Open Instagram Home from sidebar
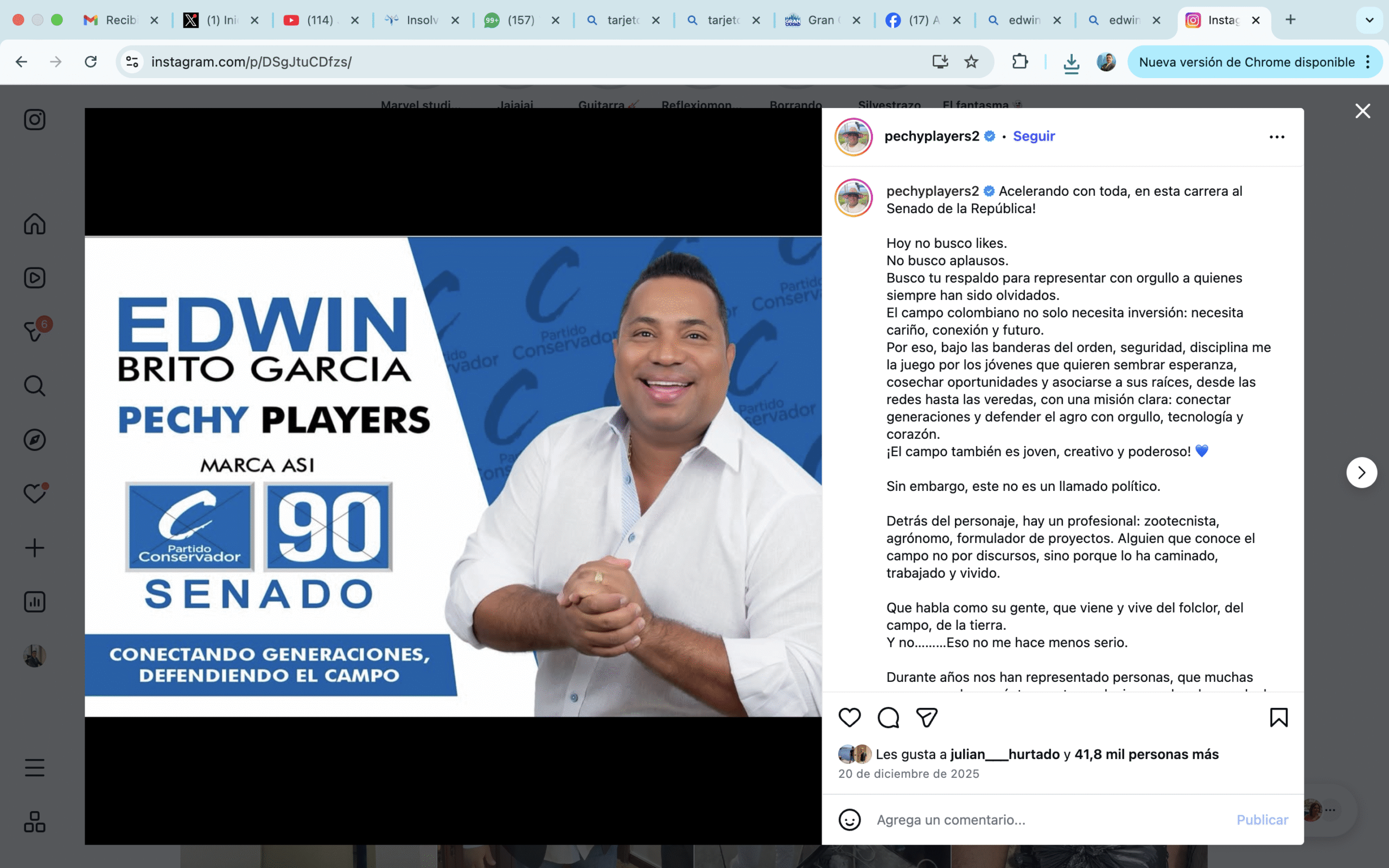The image size is (1389, 868). [x=34, y=224]
